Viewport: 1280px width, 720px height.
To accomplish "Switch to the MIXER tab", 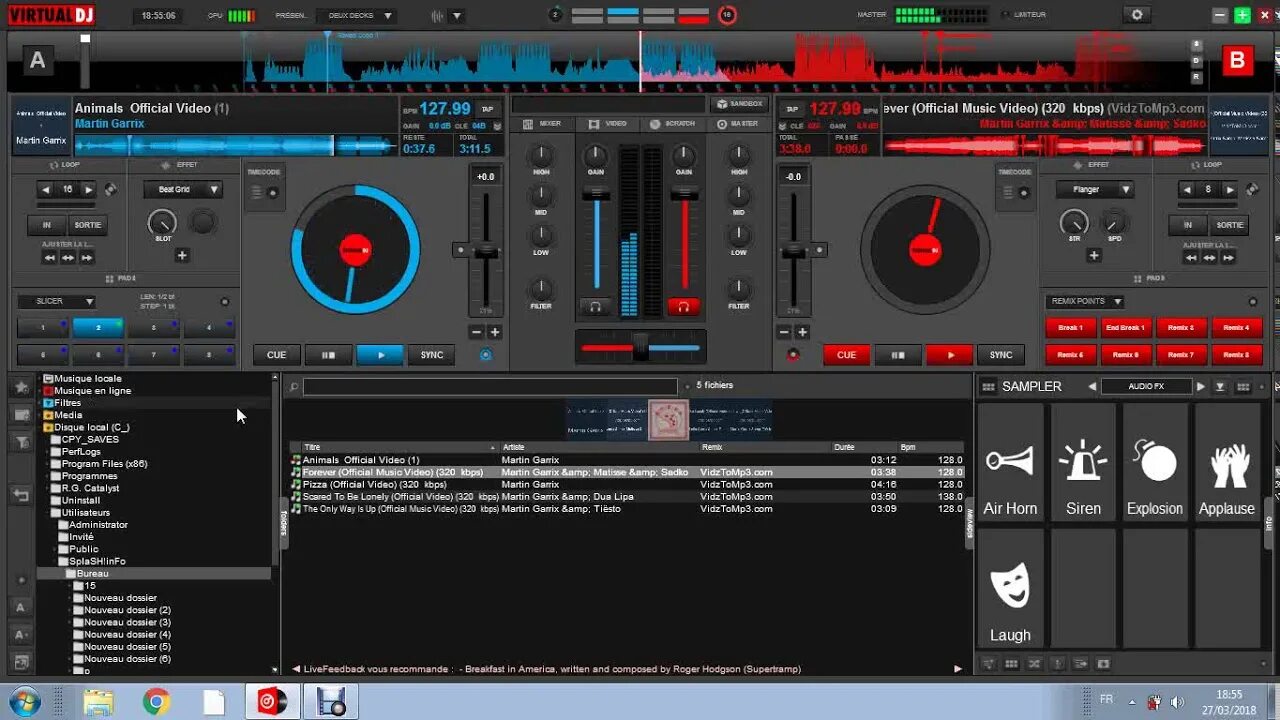I will [542, 124].
